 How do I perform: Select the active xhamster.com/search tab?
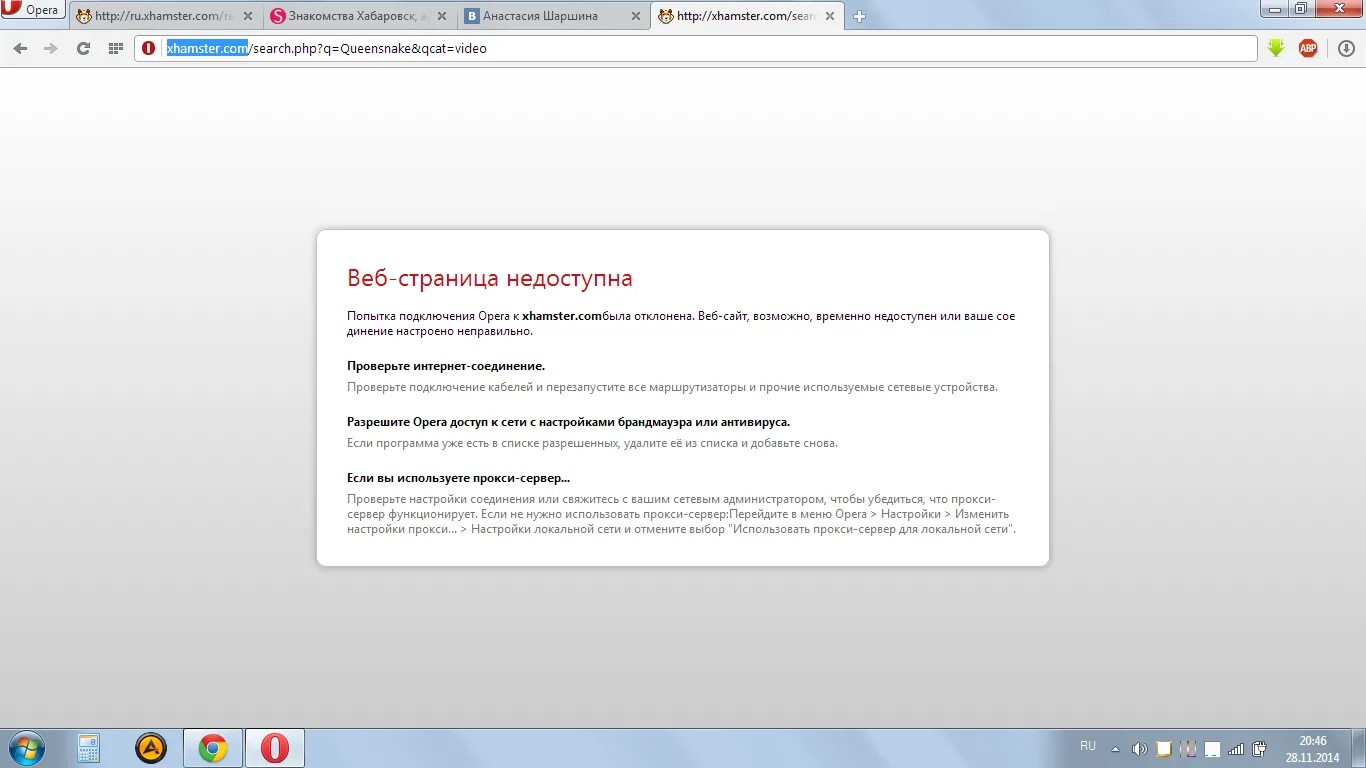point(747,16)
